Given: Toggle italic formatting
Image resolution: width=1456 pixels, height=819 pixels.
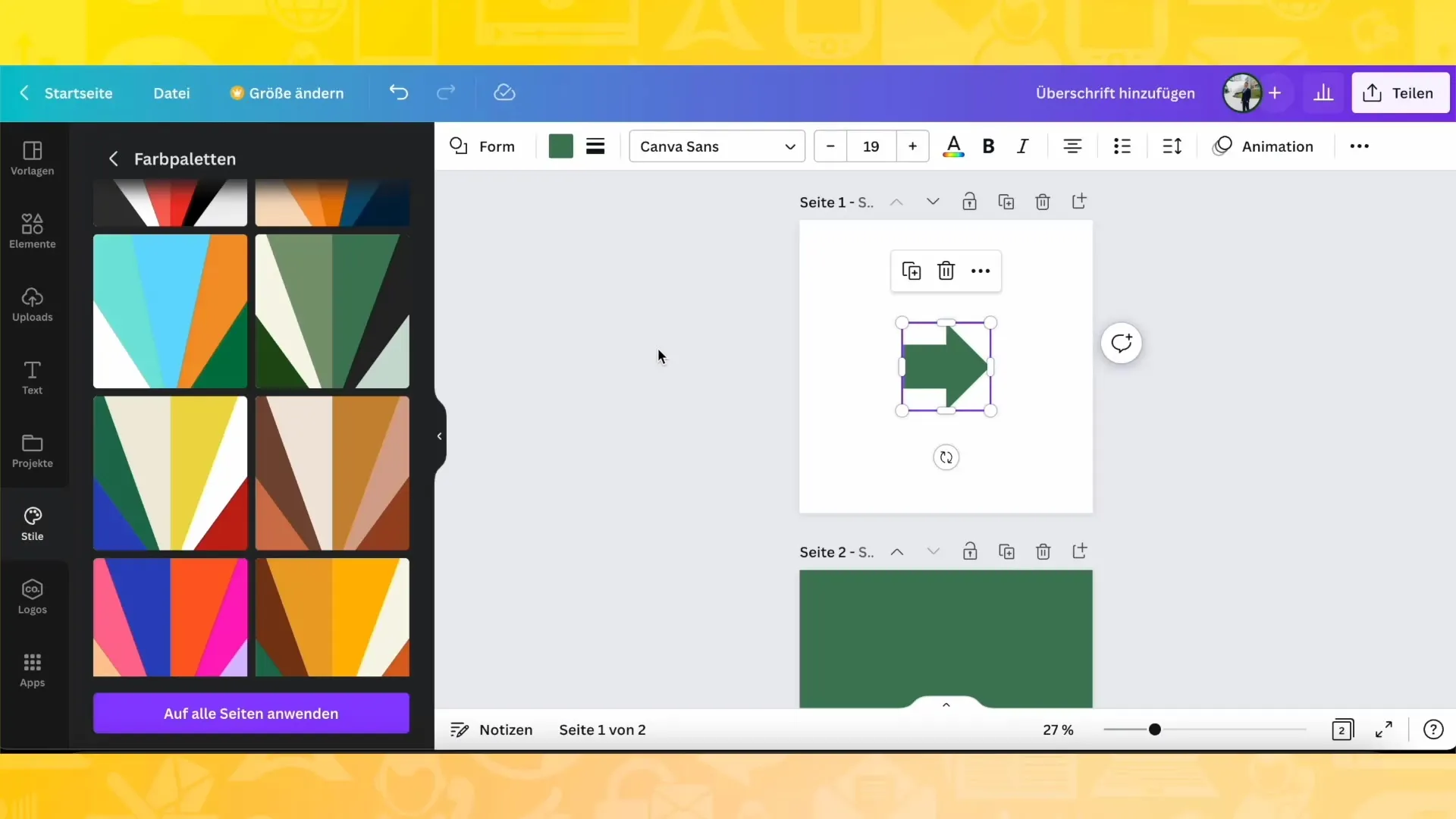Looking at the screenshot, I should click(1022, 146).
